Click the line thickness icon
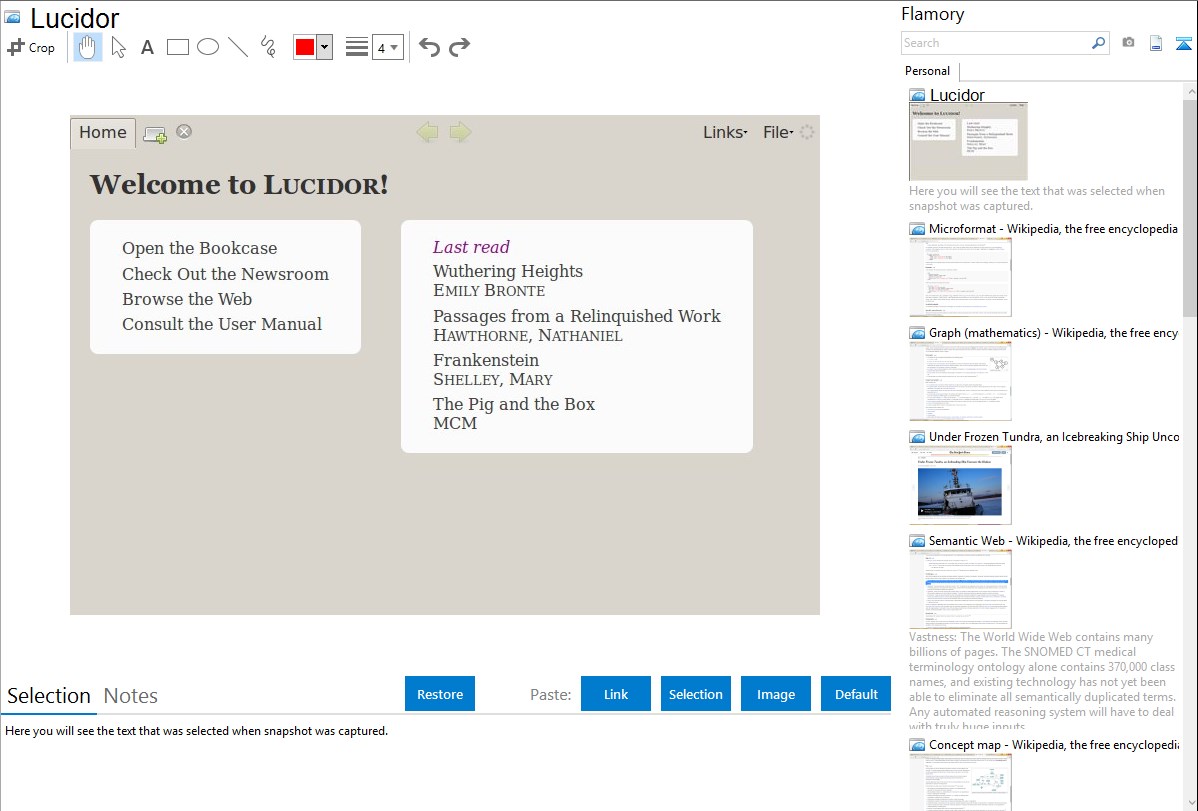 pyautogui.click(x=357, y=47)
